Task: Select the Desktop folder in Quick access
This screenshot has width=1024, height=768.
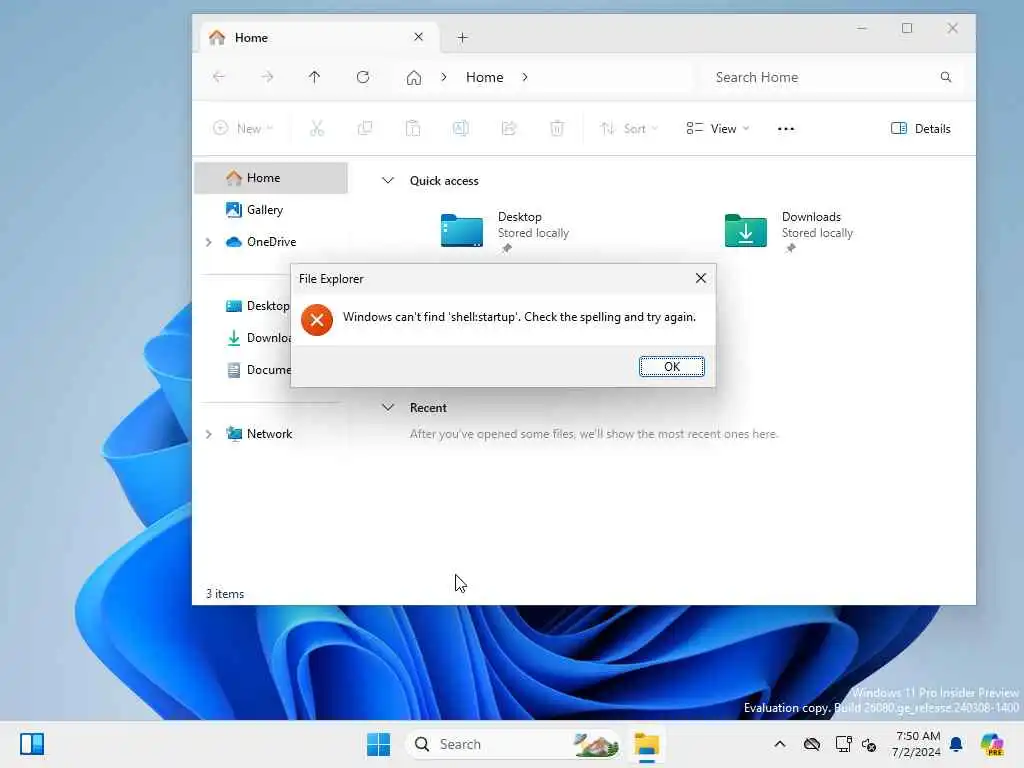Action: (x=506, y=231)
